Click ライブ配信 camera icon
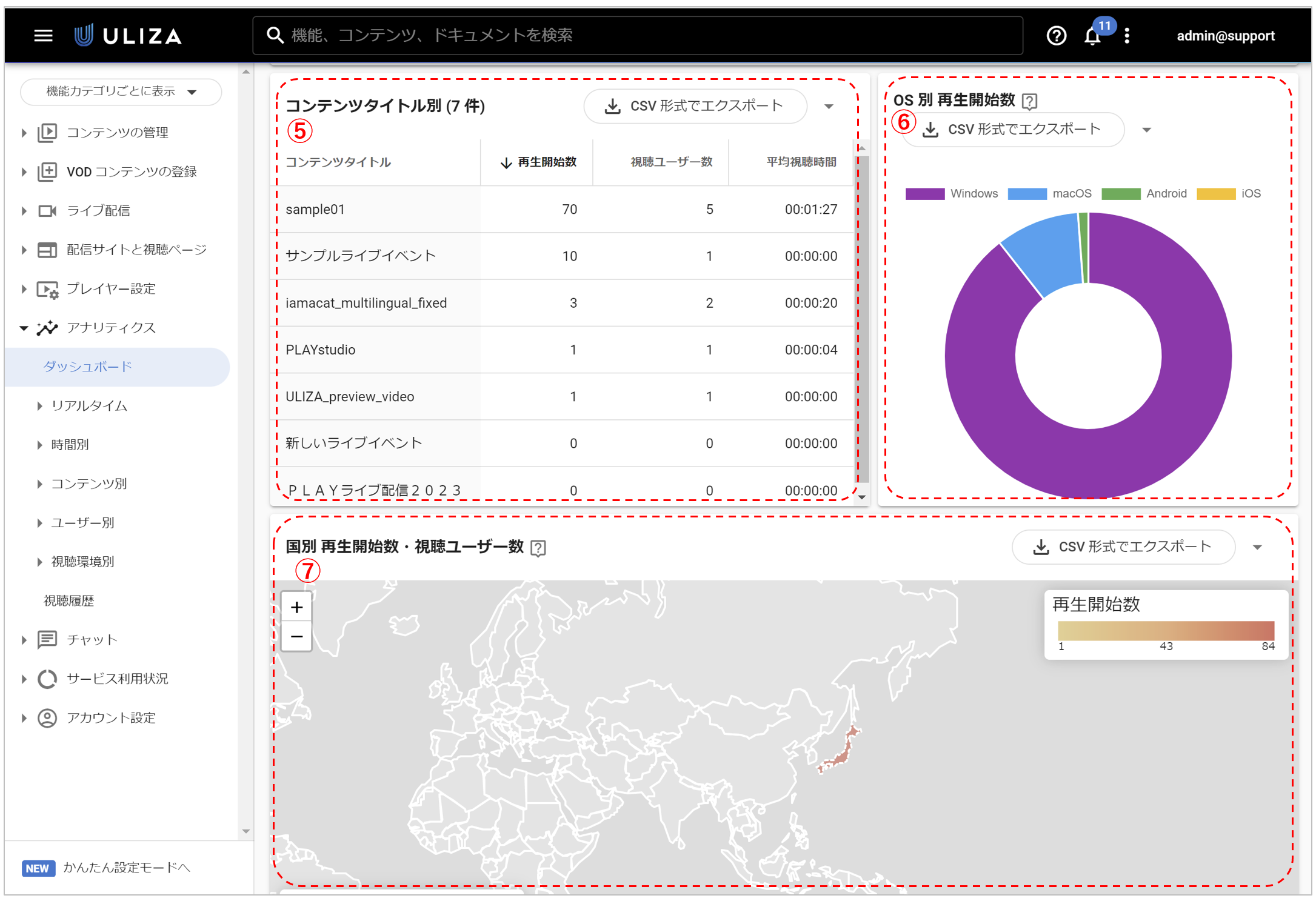The image size is (1316, 904). click(x=47, y=211)
